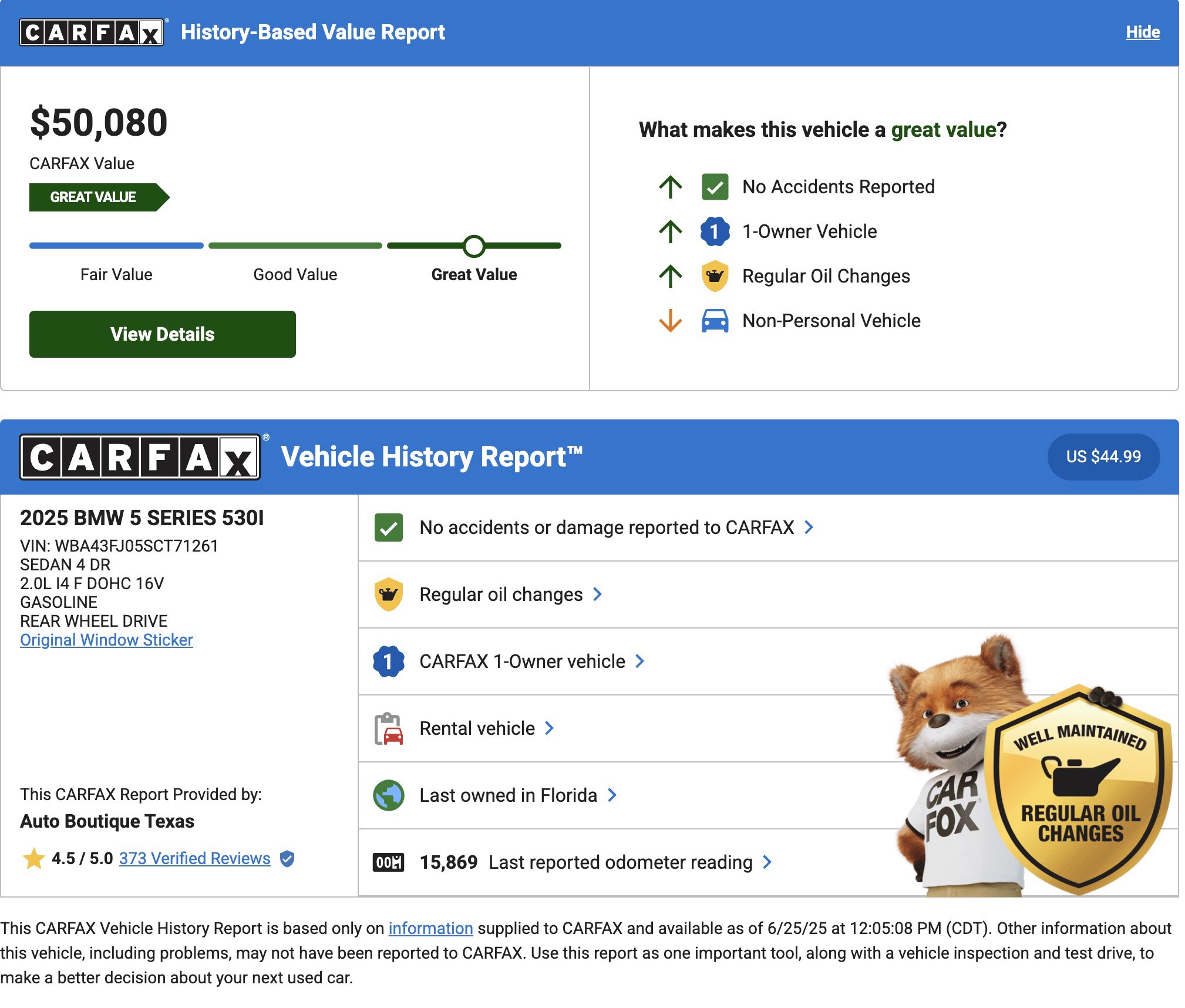Click the oil can shield beside Regular Oil Changes
This screenshot has width=1185, height=1008.
[x=715, y=276]
